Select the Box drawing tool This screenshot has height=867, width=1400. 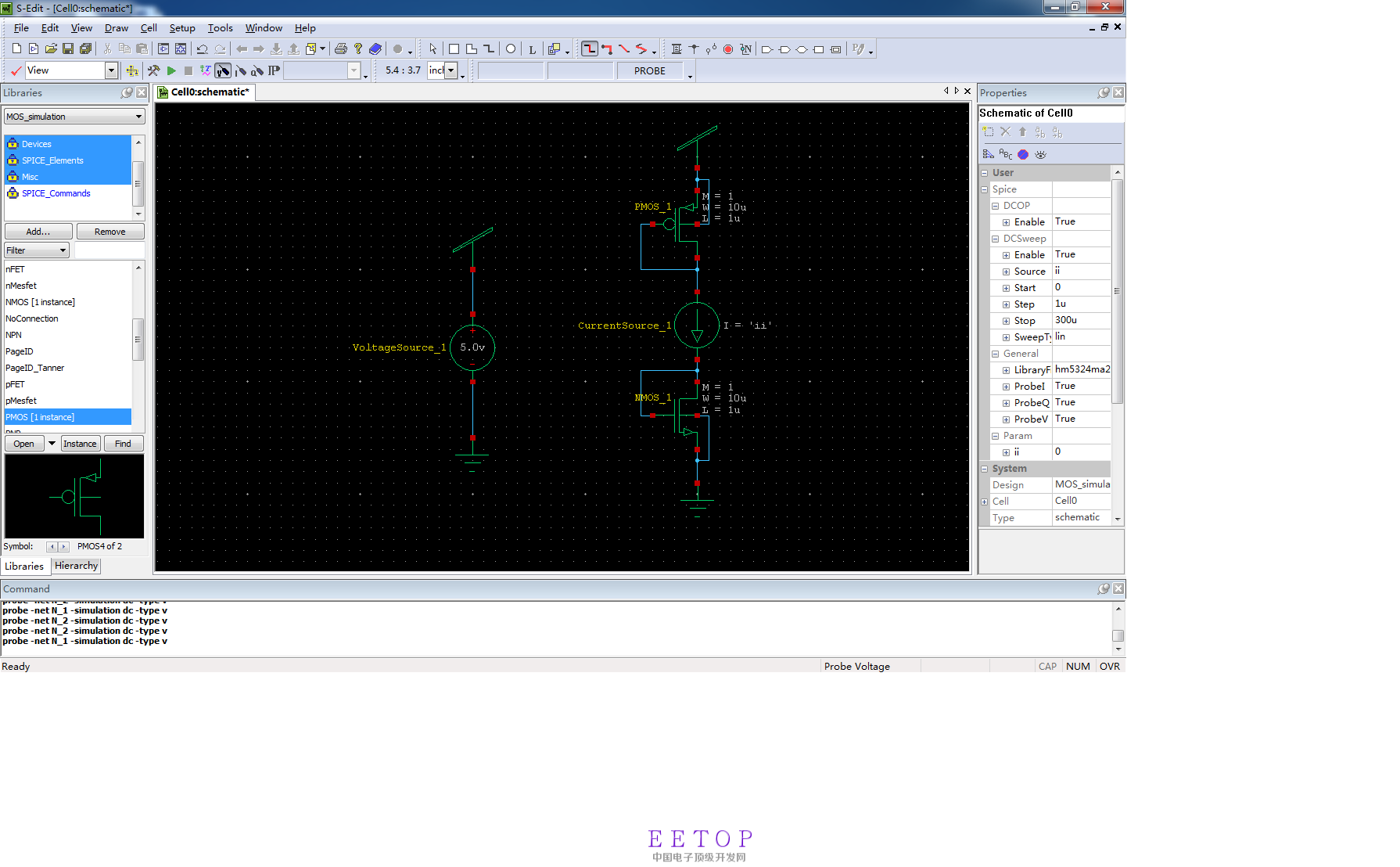pyautogui.click(x=454, y=49)
